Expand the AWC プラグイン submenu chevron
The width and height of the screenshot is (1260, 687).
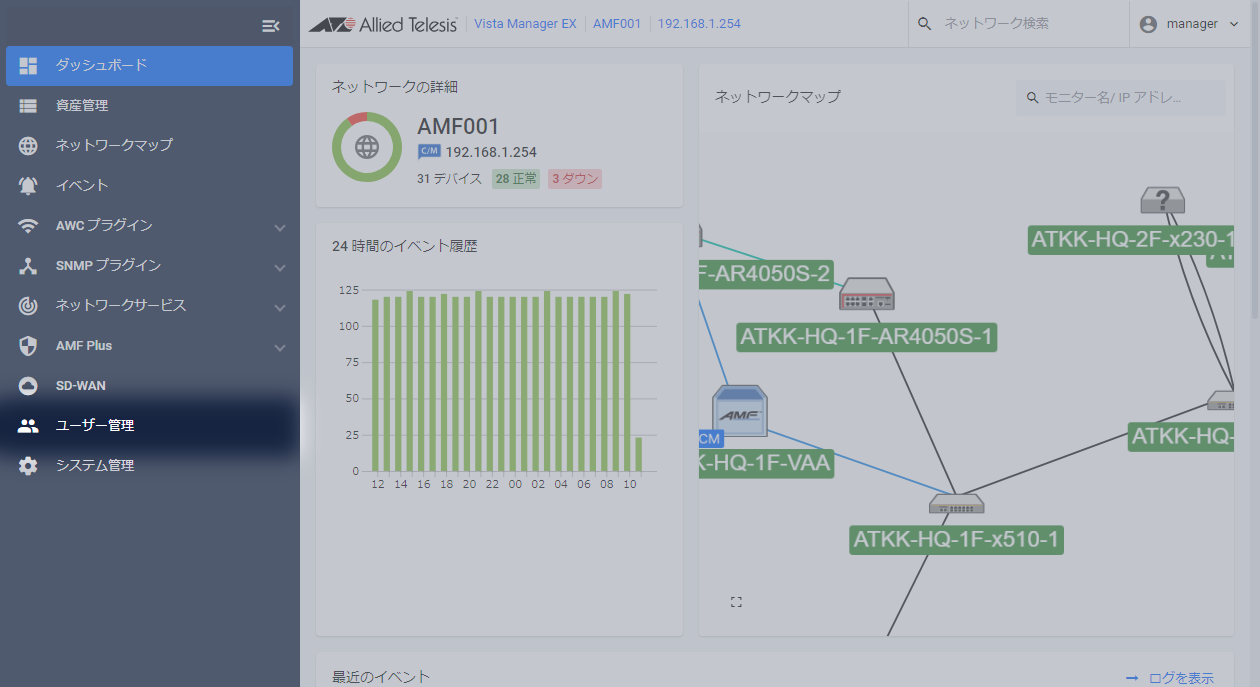[280, 227]
